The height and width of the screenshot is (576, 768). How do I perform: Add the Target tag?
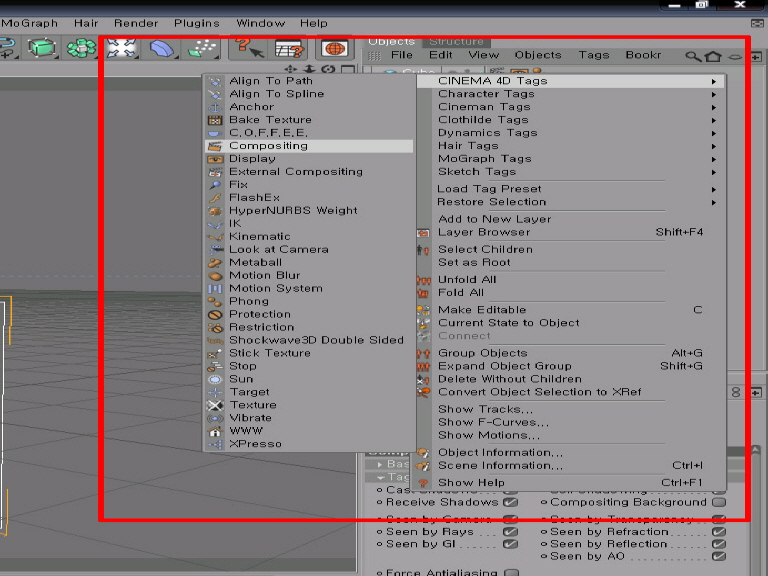pos(309,392)
